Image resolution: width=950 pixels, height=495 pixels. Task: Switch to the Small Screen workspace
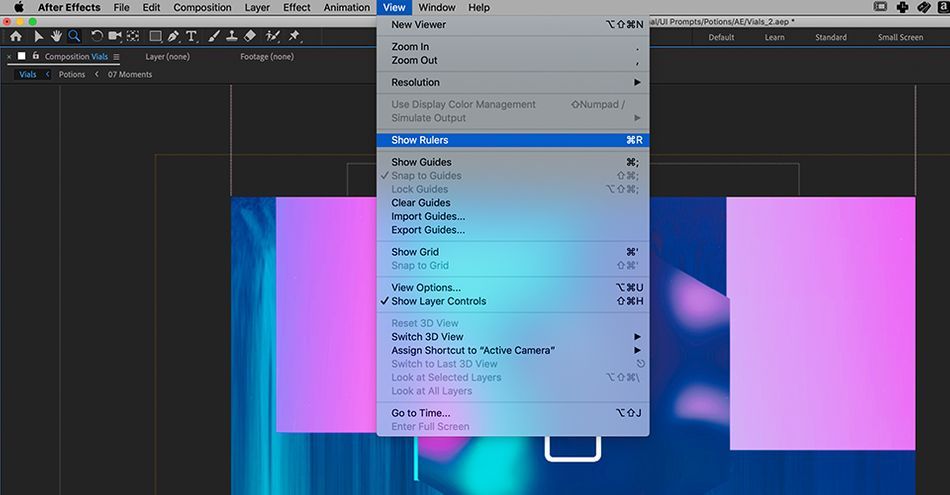point(900,37)
